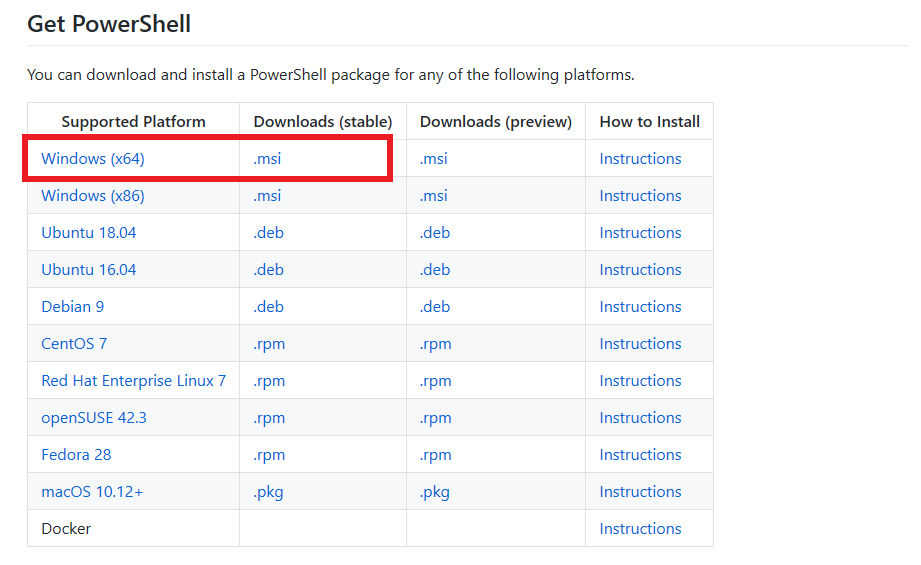Download the preview .msi for Windows (x86)

tap(433, 196)
